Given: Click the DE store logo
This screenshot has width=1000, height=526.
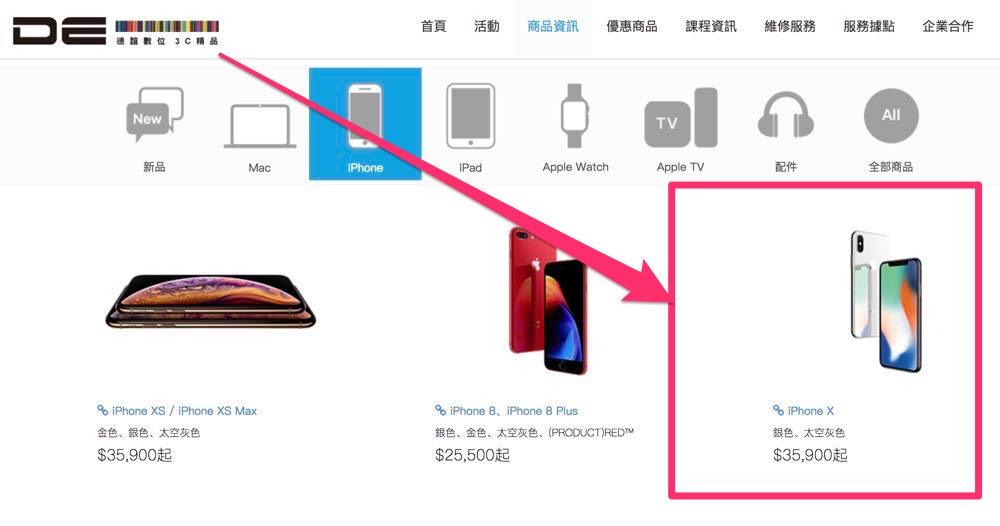Looking at the screenshot, I should pos(116,32).
